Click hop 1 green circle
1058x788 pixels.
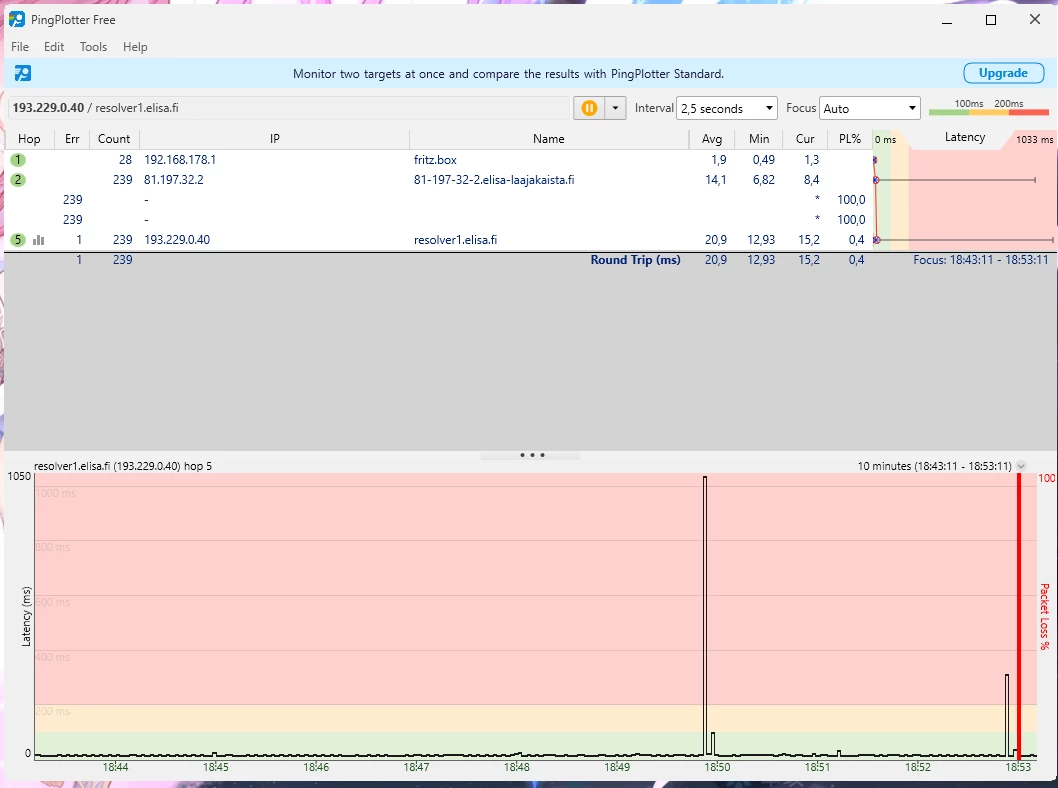(18, 160)
